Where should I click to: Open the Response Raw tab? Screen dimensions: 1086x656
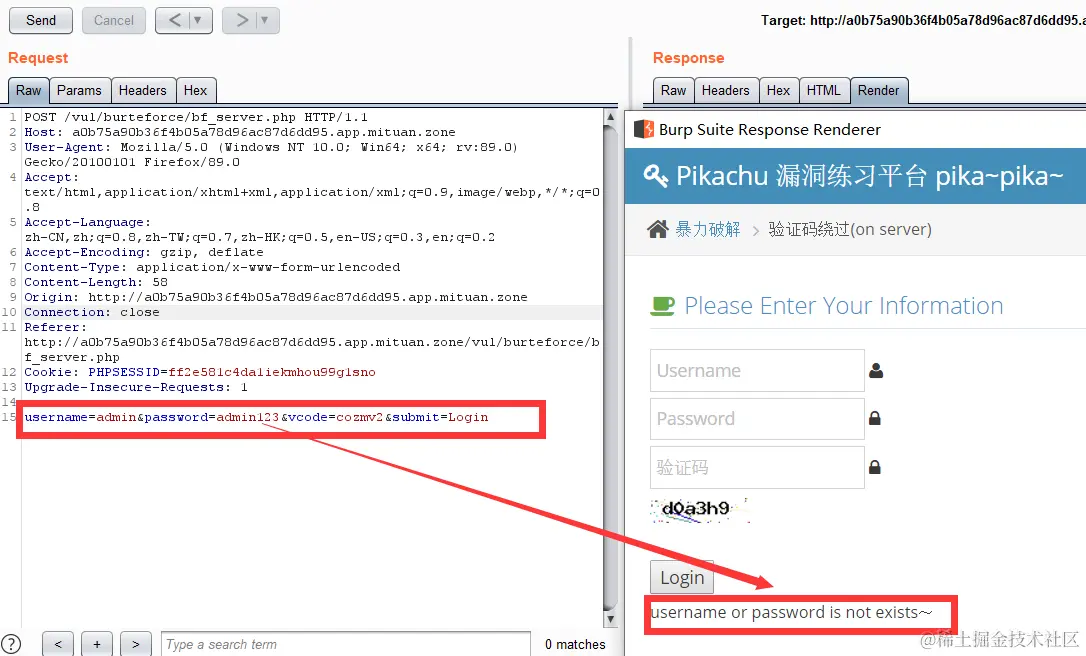click(673, 91)
